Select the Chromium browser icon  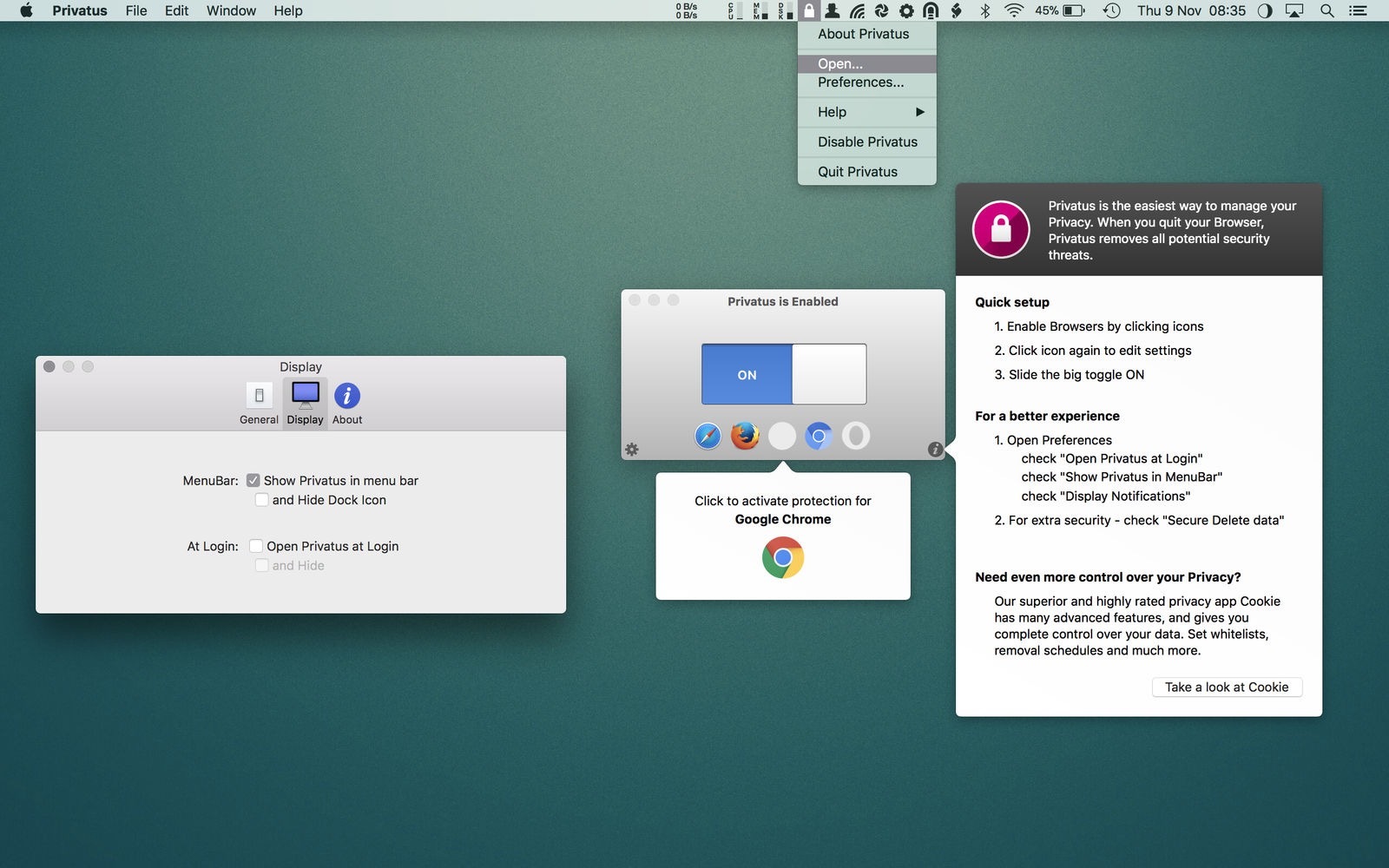coord(818,436)
